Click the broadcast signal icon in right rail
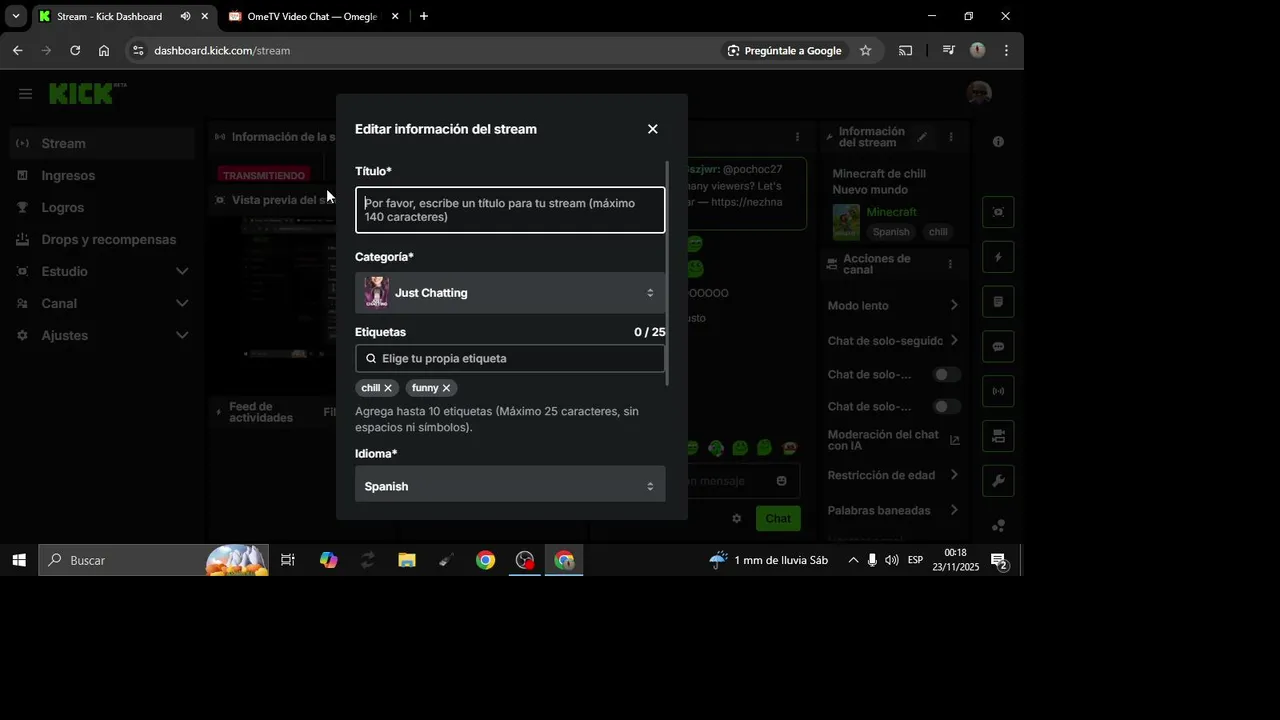Screen dimensions: 1280x720 point(998,391)
